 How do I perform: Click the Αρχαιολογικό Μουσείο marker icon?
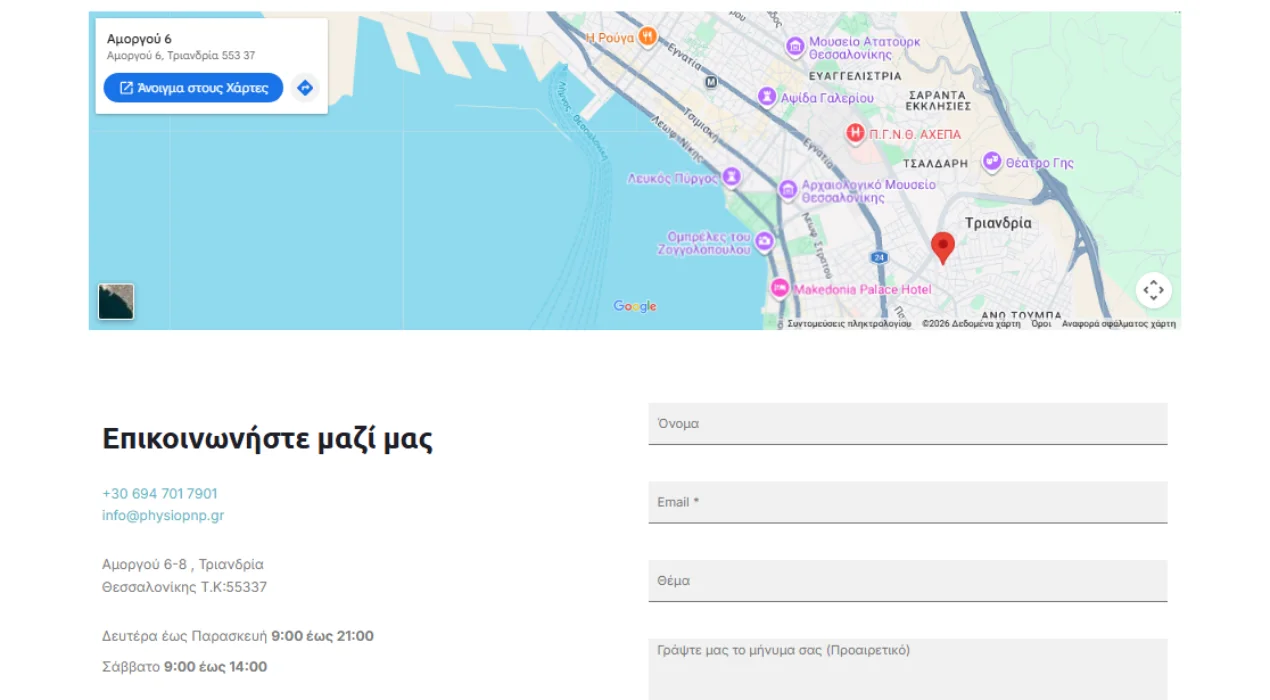click(788, 190)
